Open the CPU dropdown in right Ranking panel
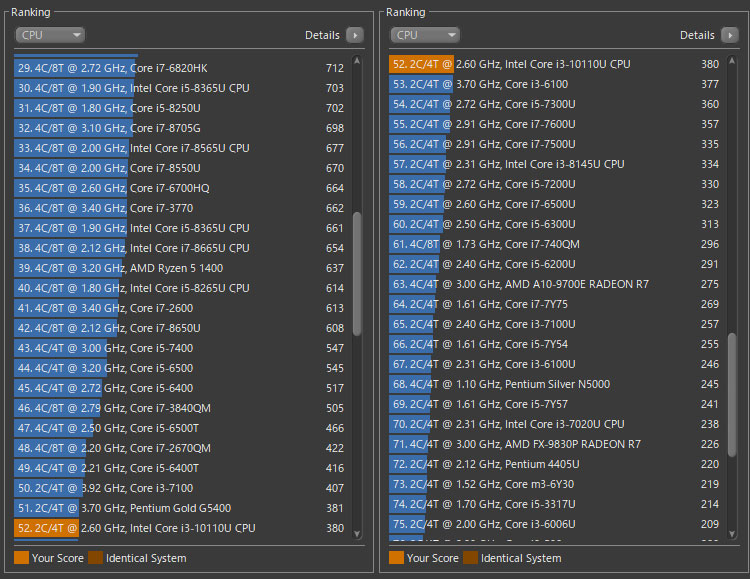The width and height of the screenshot is (750, 579). pos(425,35)
